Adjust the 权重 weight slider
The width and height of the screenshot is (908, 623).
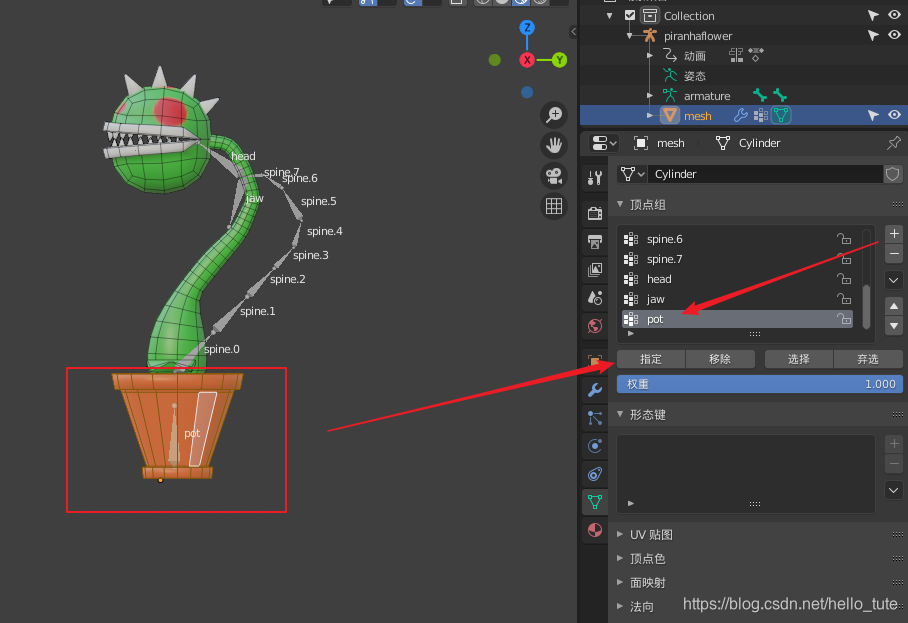coord(760,384)
